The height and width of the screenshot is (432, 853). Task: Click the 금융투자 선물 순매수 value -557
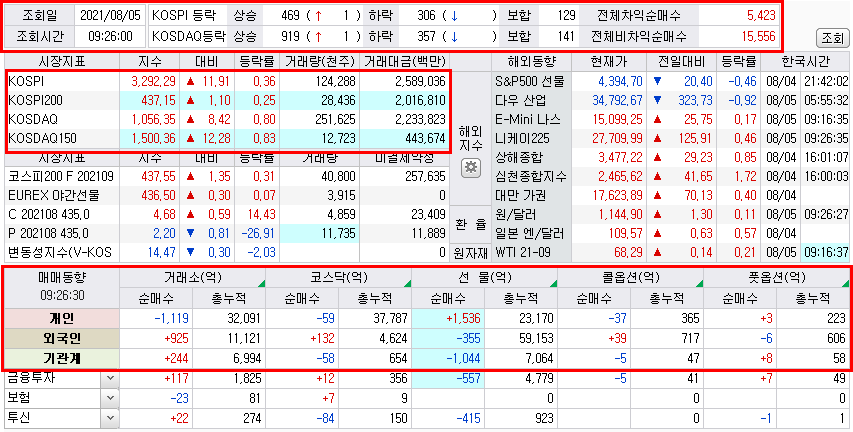[x=467, y=378]
